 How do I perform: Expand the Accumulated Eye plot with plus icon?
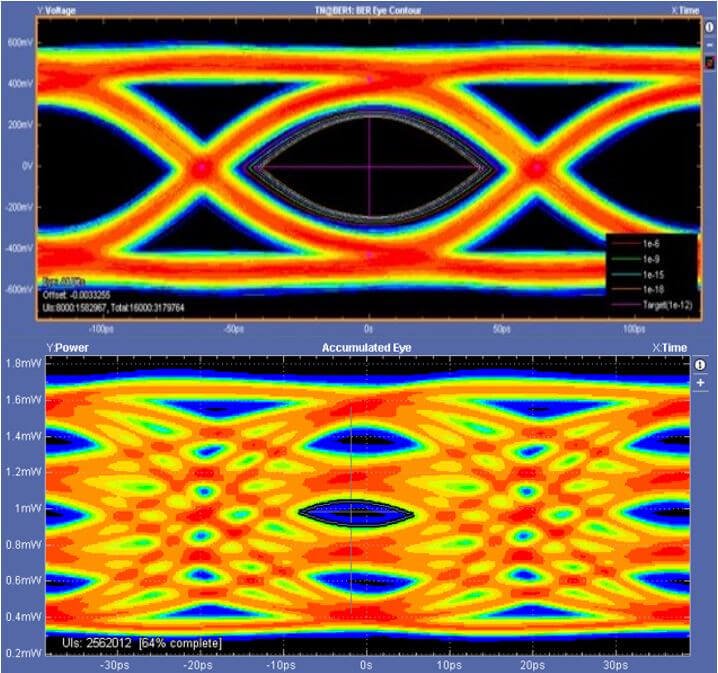pyautogui.click(x=700, y=383)
